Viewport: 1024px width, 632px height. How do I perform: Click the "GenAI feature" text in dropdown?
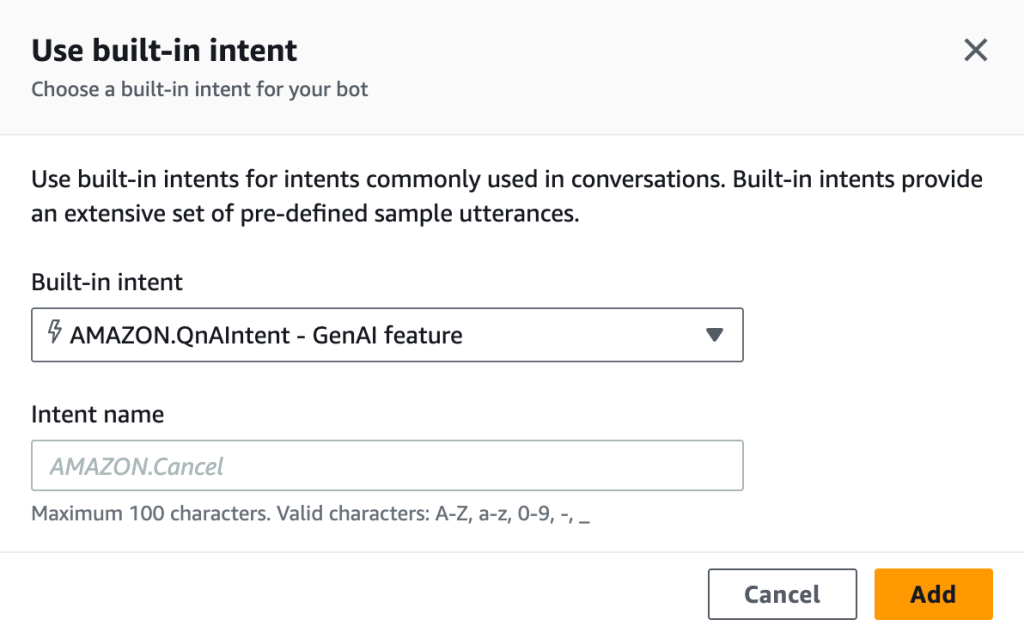388,335
